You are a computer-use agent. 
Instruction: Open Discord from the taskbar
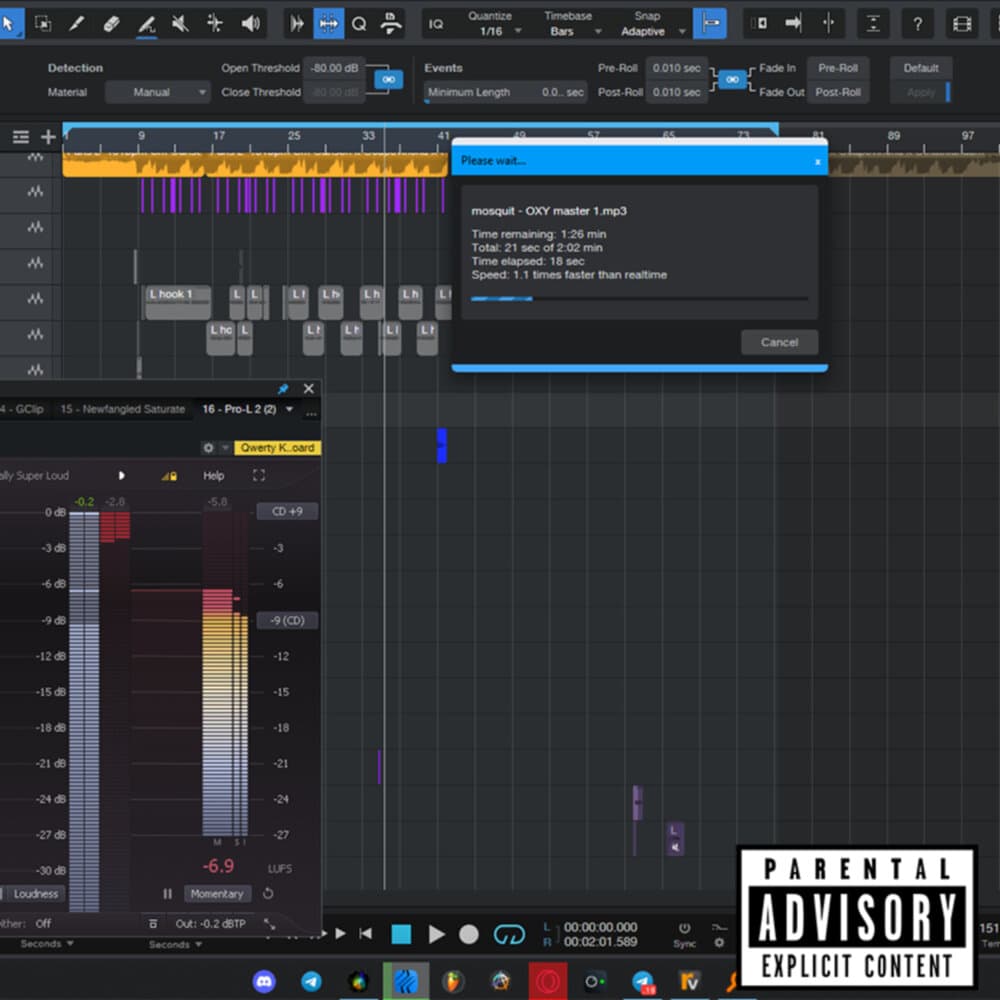[x=264, y=982]
